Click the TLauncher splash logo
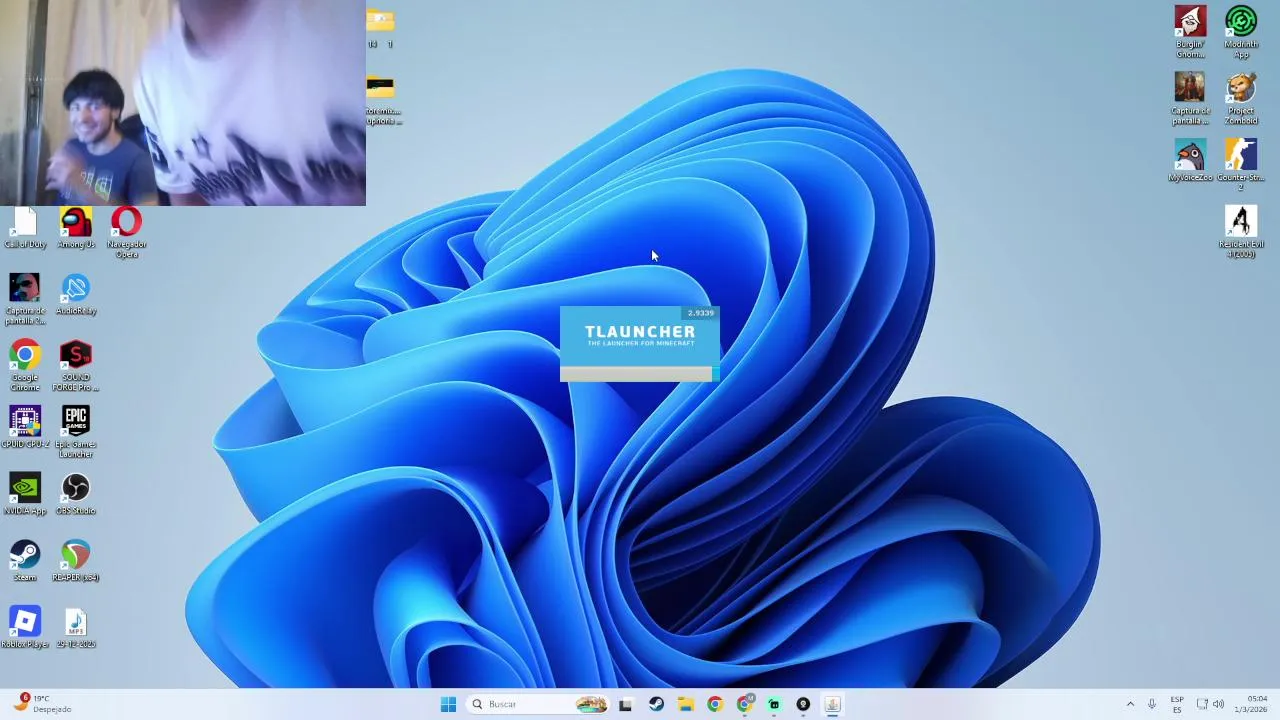Viewport: 1280px width, 720px height. pyautogui.click(x=640, y=336)
